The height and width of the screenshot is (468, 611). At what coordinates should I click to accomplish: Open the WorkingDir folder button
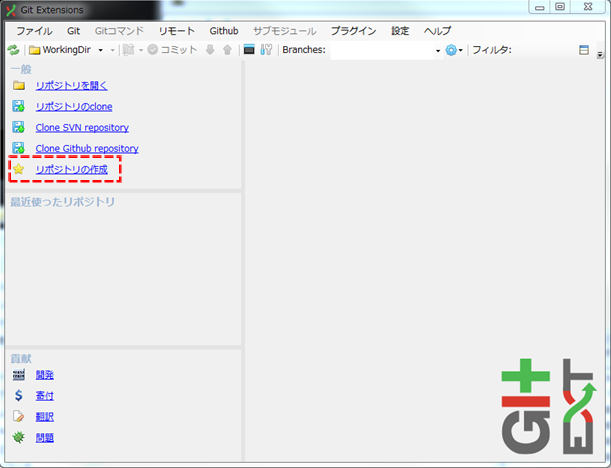coord(60,50)
